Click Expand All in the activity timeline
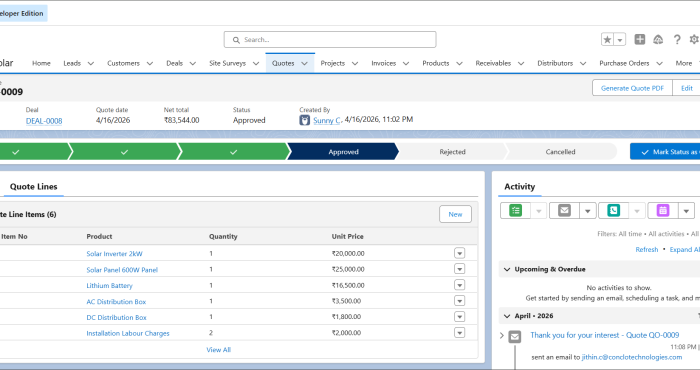700x370 pixels. tap(685, 249)
